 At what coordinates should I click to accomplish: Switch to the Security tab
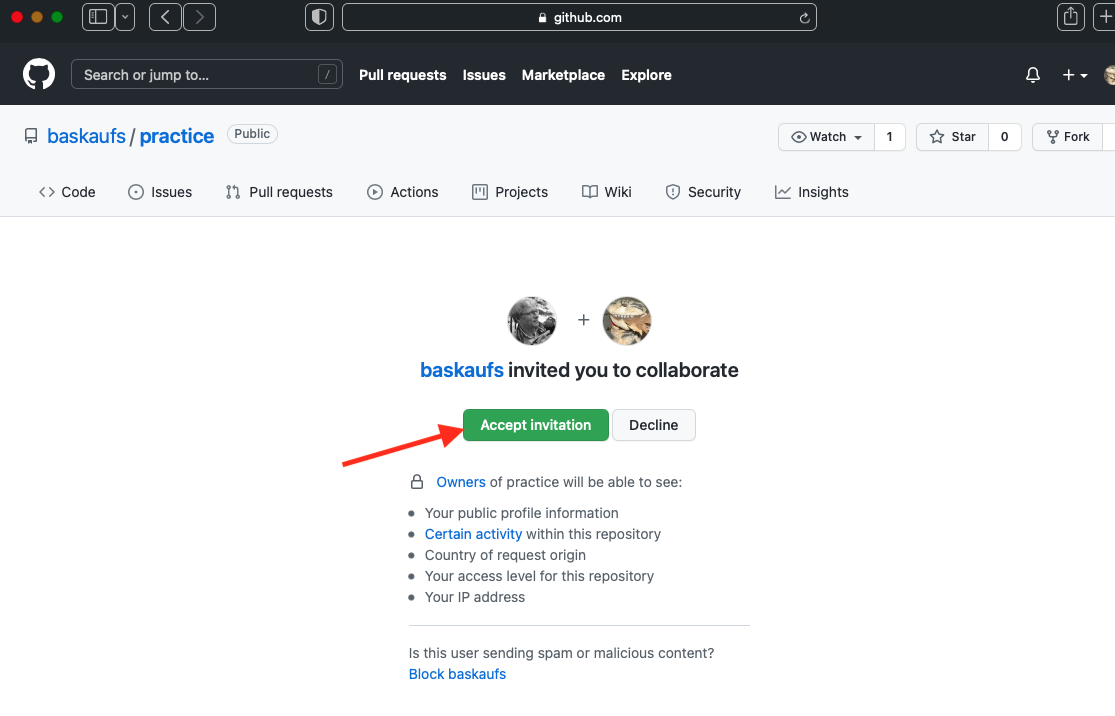(703, 192)
